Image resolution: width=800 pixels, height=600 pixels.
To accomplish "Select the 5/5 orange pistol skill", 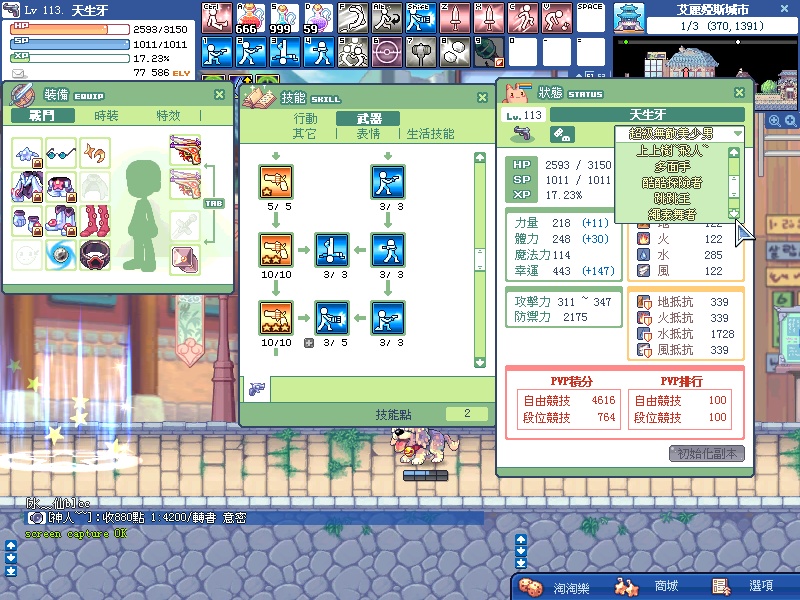I will pos(276,182).
